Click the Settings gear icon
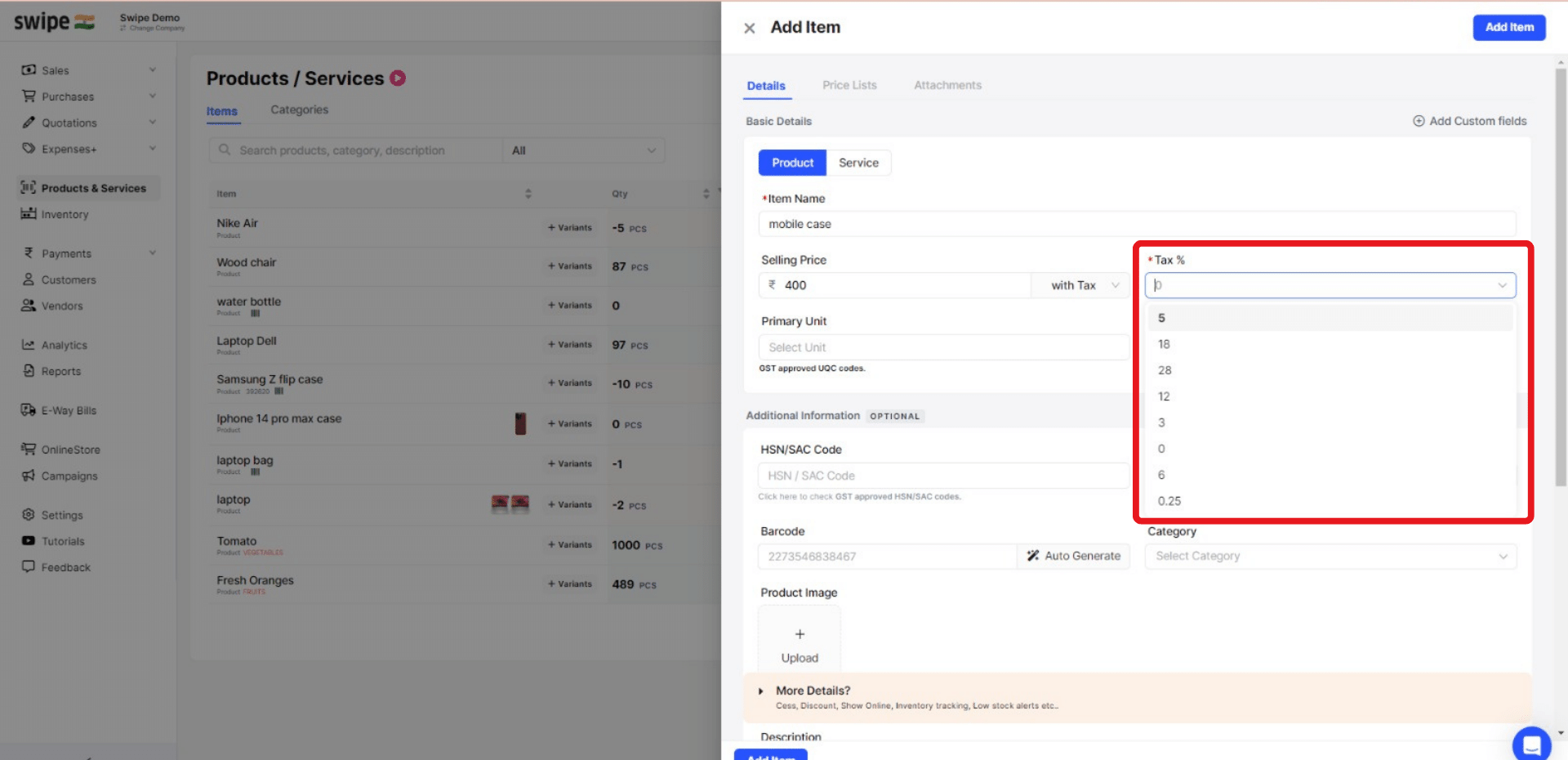The width and height of the screenshot is (1568, 760). [29, 515]
